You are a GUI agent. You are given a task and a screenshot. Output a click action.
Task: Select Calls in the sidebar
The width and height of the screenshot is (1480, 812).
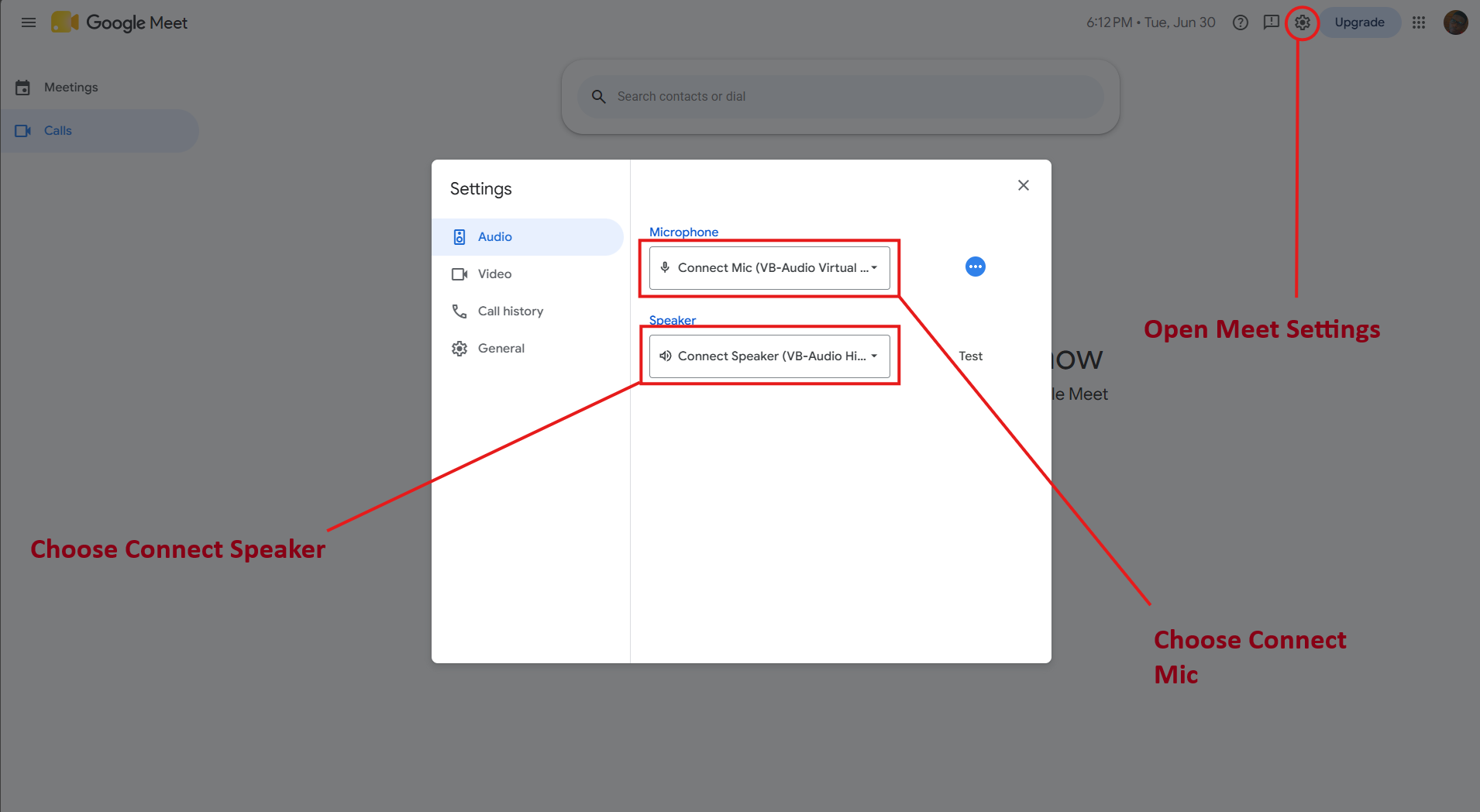(99, 131)
